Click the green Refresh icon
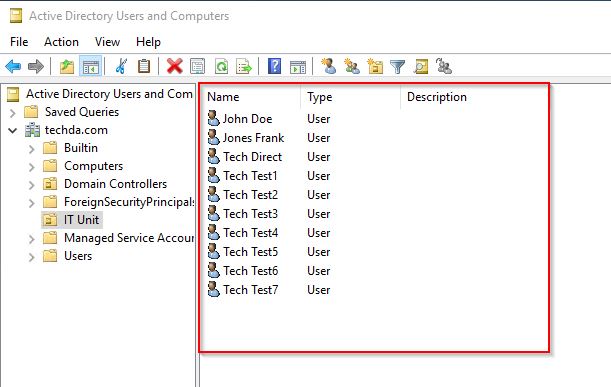611x387 pixels. coord(221,67)
